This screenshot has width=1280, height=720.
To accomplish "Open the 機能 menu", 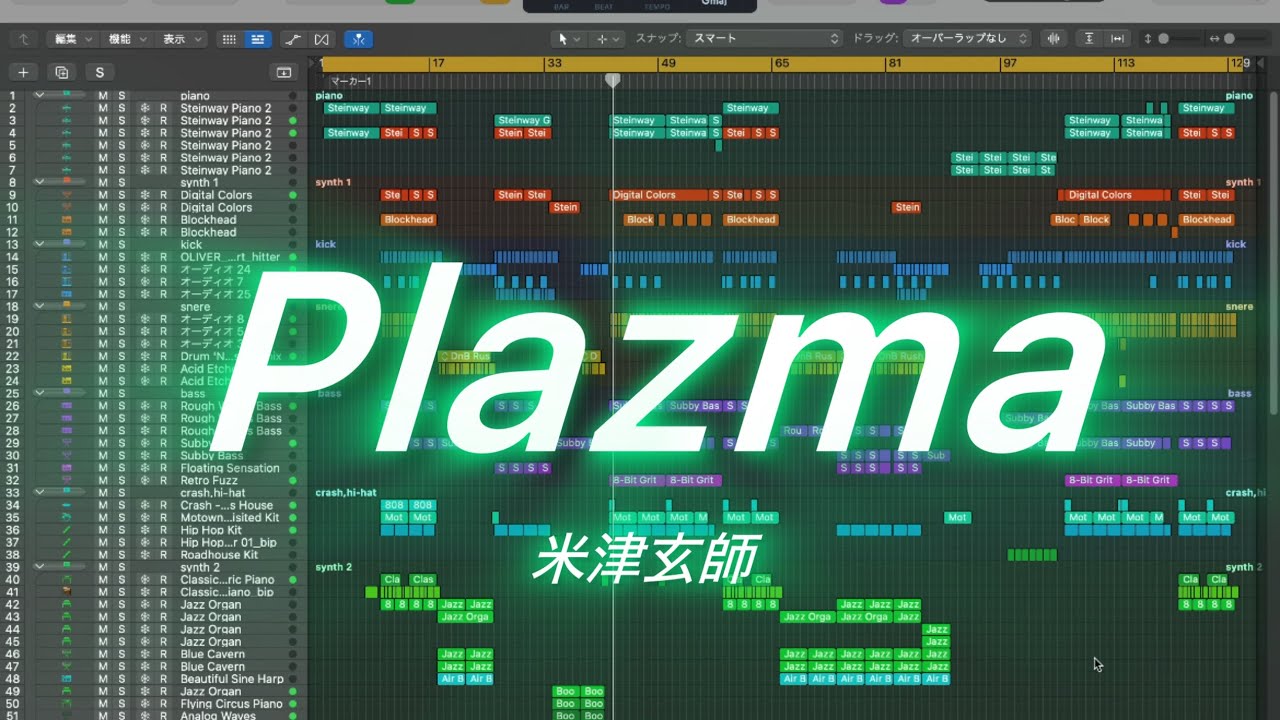I will pos(126,39).
